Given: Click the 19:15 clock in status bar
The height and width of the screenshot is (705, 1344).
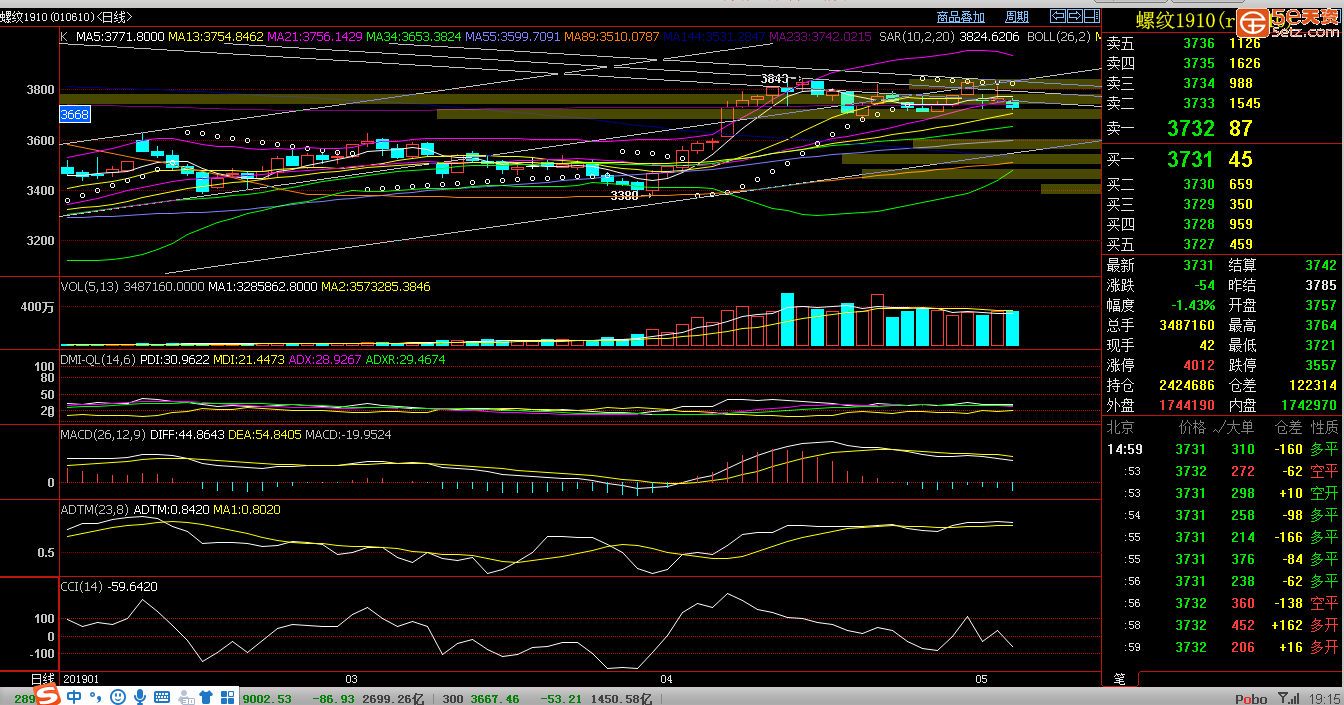Looking at the screenshot, I should tap(1326, 698).
